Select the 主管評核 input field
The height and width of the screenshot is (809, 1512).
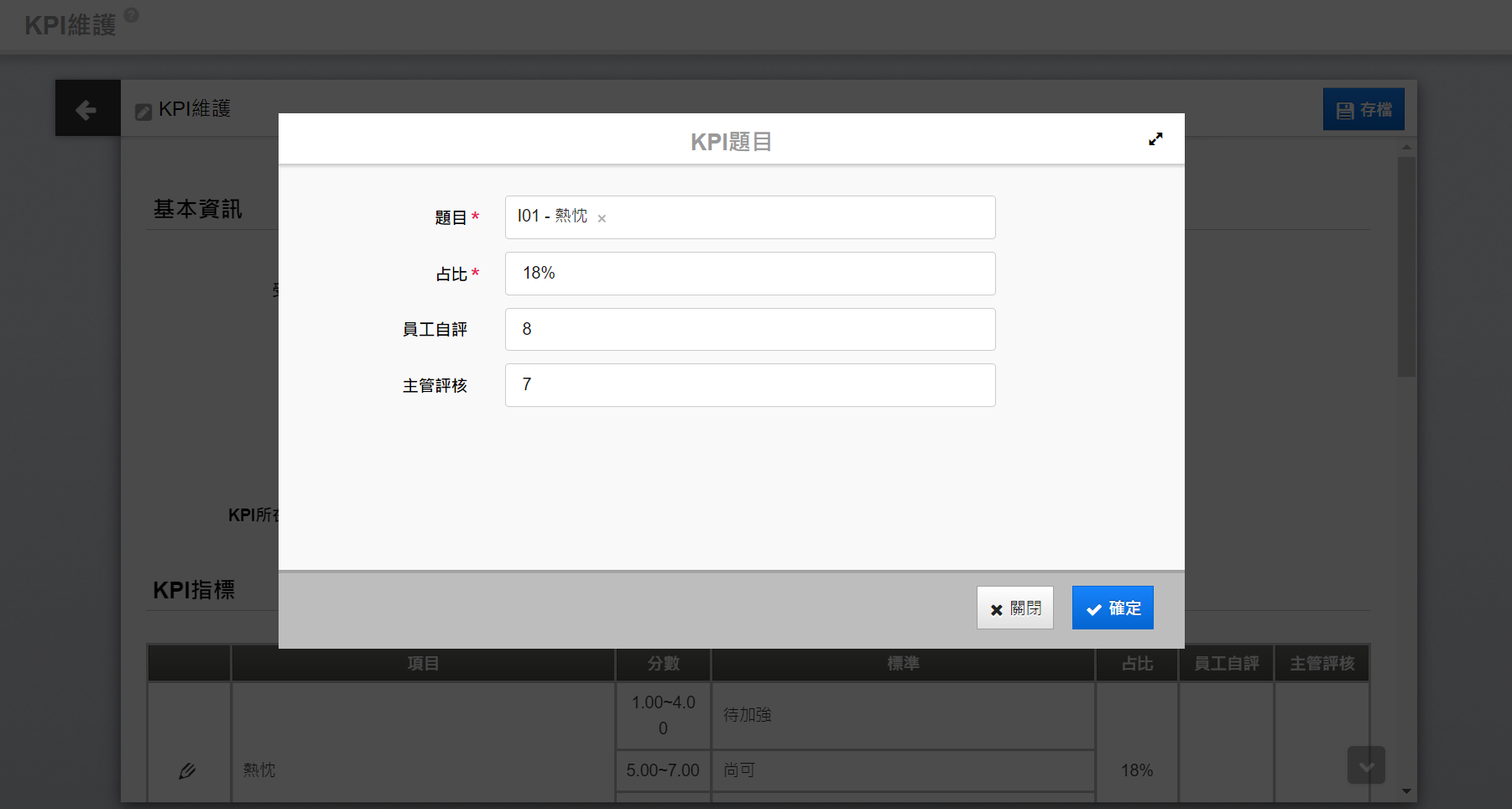pyautogui.click(x=749, y=385)
